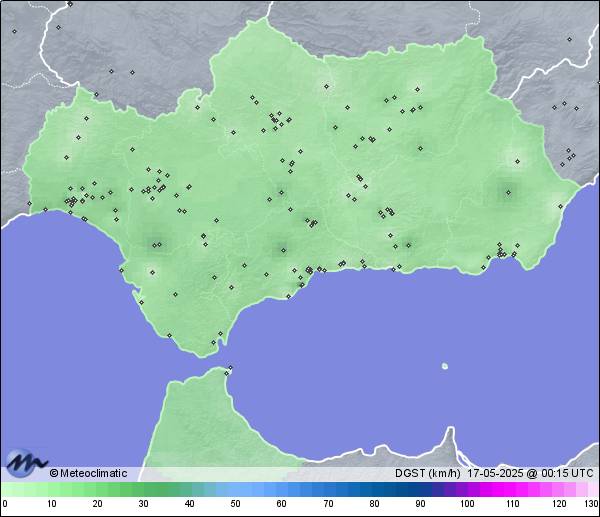Click the 130 value on the scale
Viewport: 600px width, 517px height.
592,504
